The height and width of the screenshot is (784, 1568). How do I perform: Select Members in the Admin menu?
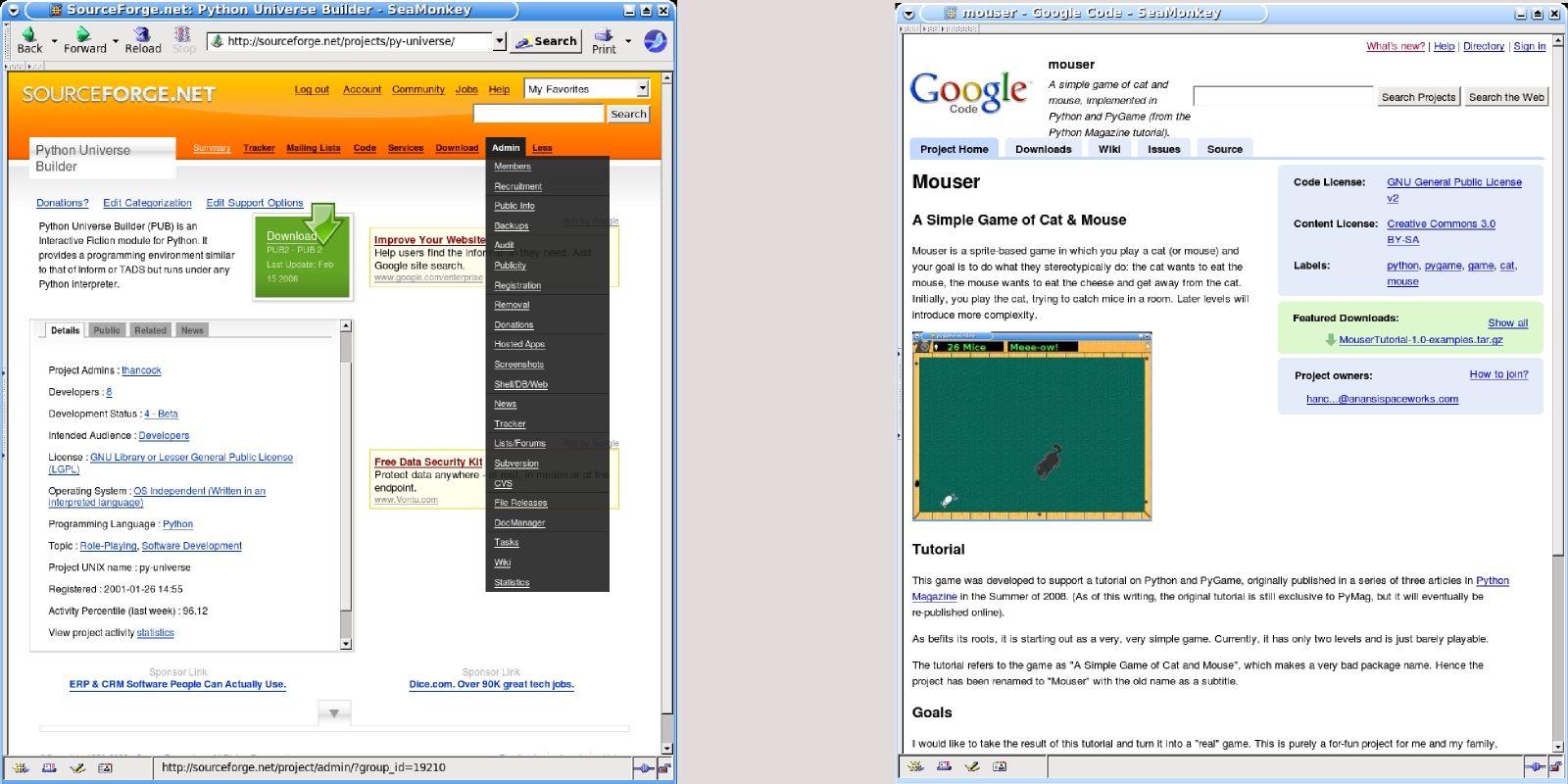(513, 167)
